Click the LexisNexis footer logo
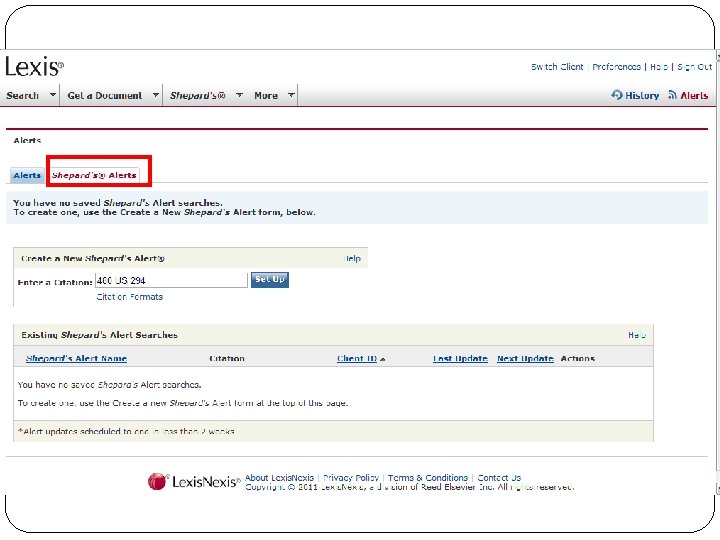The image size is (720, 540). [194, 482]
